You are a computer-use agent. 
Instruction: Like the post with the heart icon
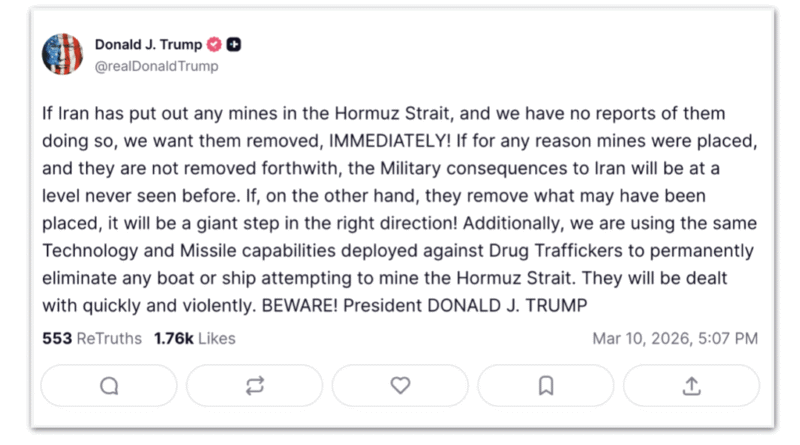pyautogui.click(x=400, y=385)
